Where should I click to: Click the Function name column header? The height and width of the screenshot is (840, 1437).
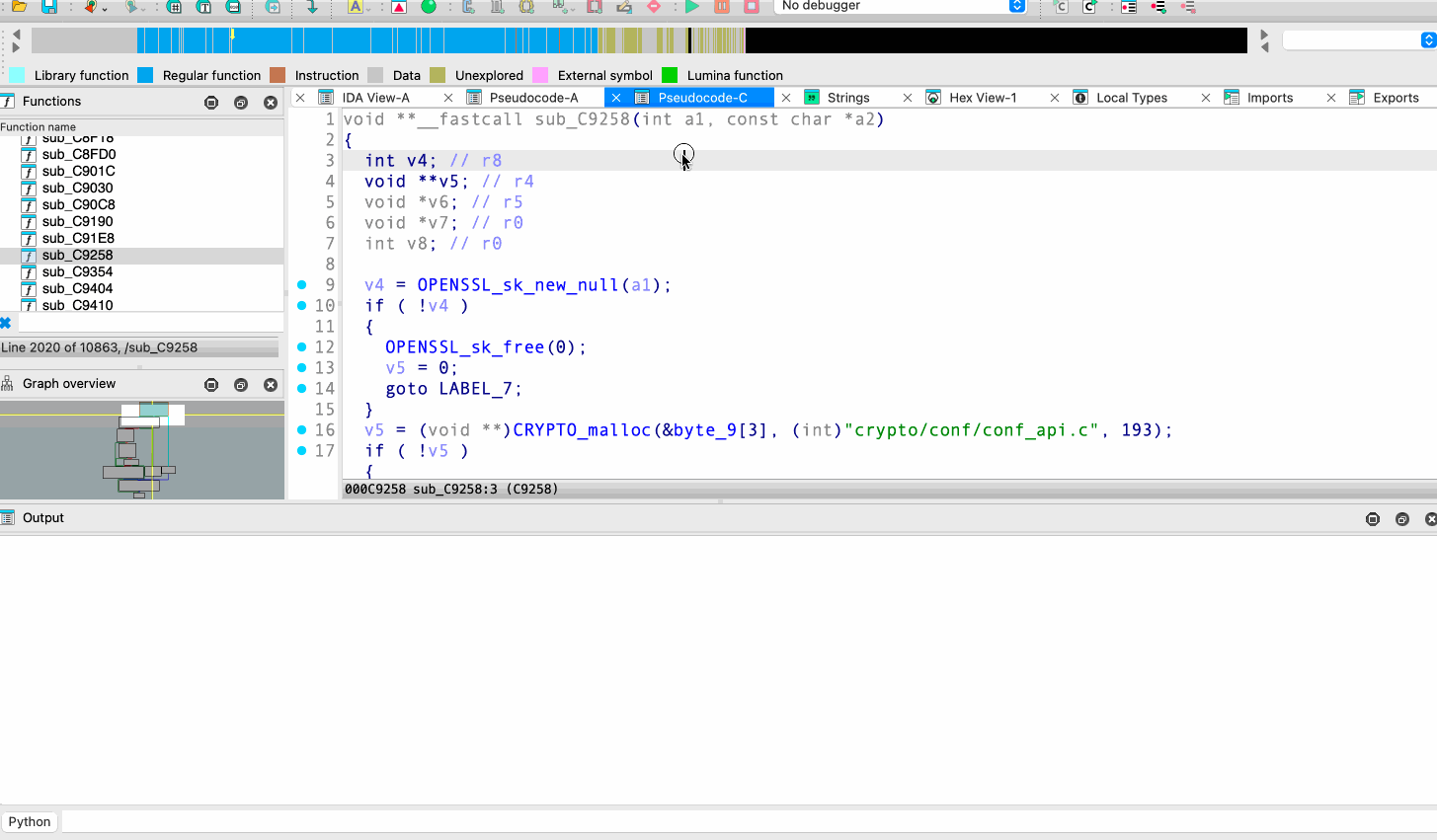point(141,127)
